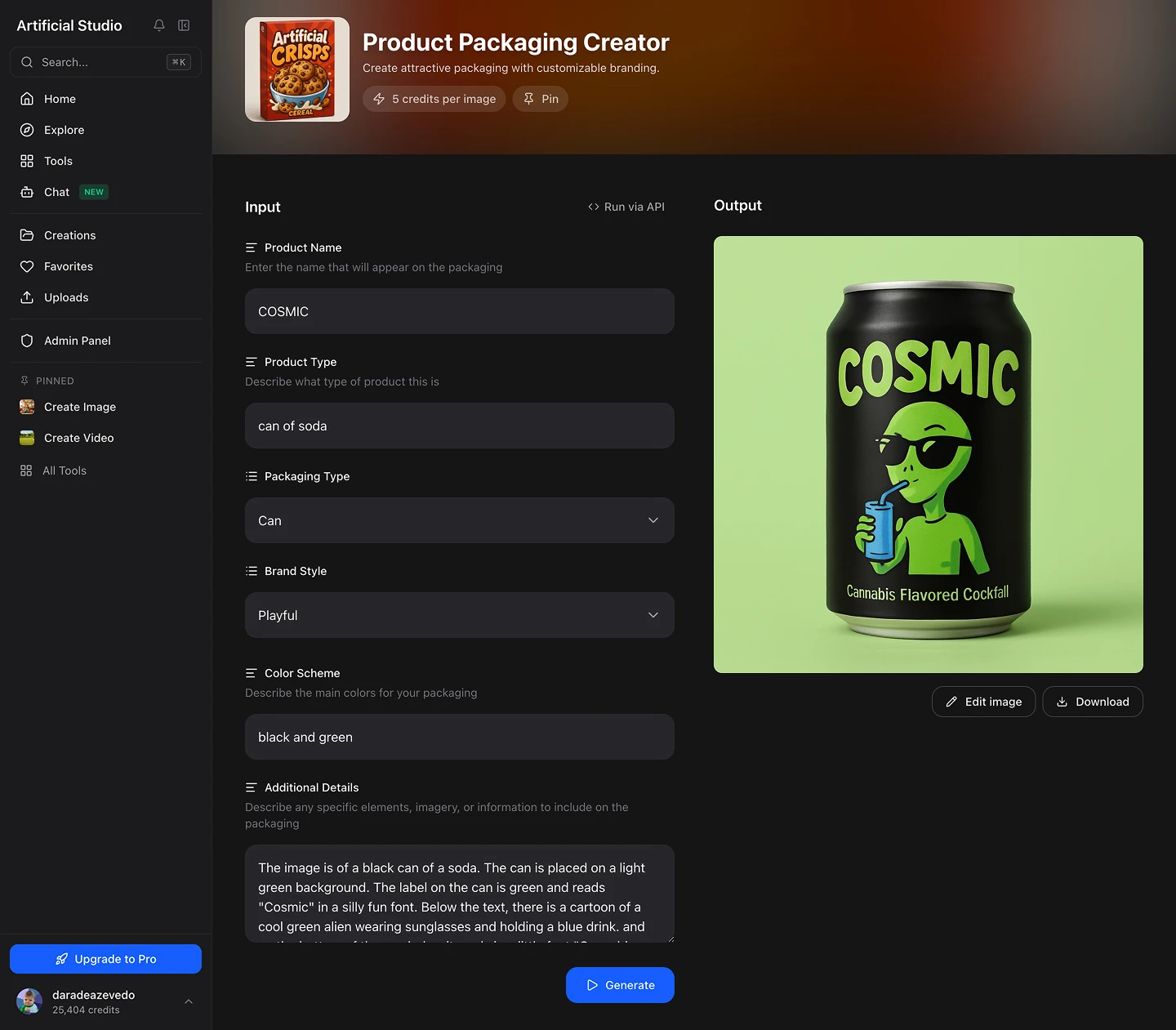This screenshot has width=1176, height=1030.
Task: Click the Favorites heart icon
Action: pyautogui.click(x=27, y=266)
